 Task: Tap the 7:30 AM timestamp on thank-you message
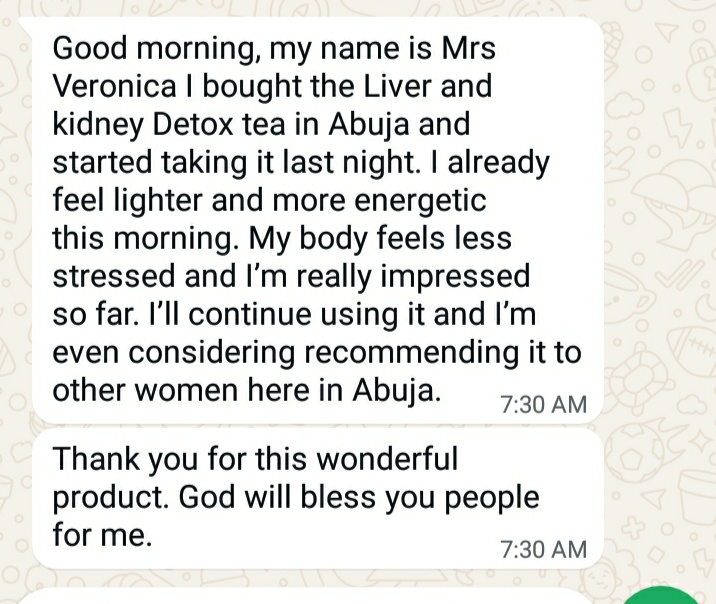(543, 549)
